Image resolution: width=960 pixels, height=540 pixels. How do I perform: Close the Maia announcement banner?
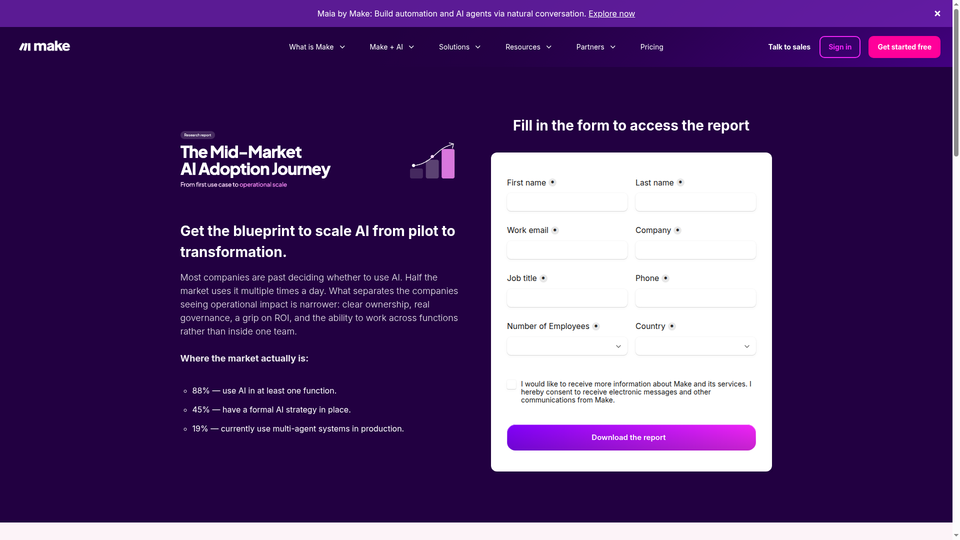(x=937, y=13)
